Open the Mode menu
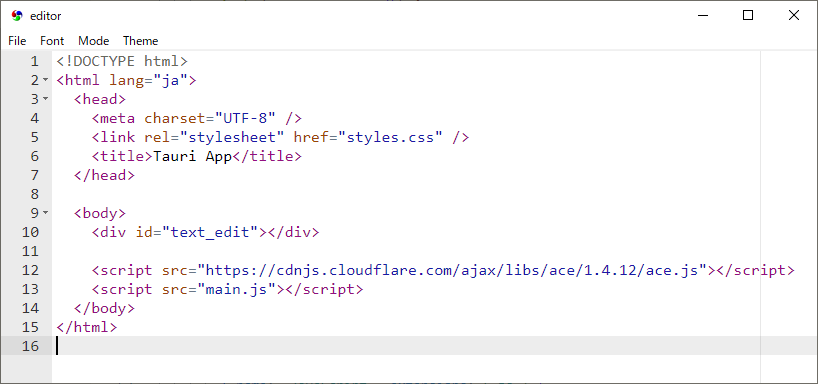The image size is (818, 384). [x=94, y=41]
